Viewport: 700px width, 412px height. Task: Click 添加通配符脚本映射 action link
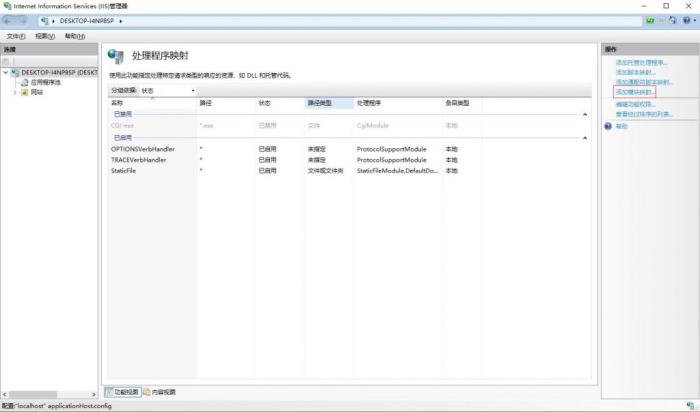point(644,82)
